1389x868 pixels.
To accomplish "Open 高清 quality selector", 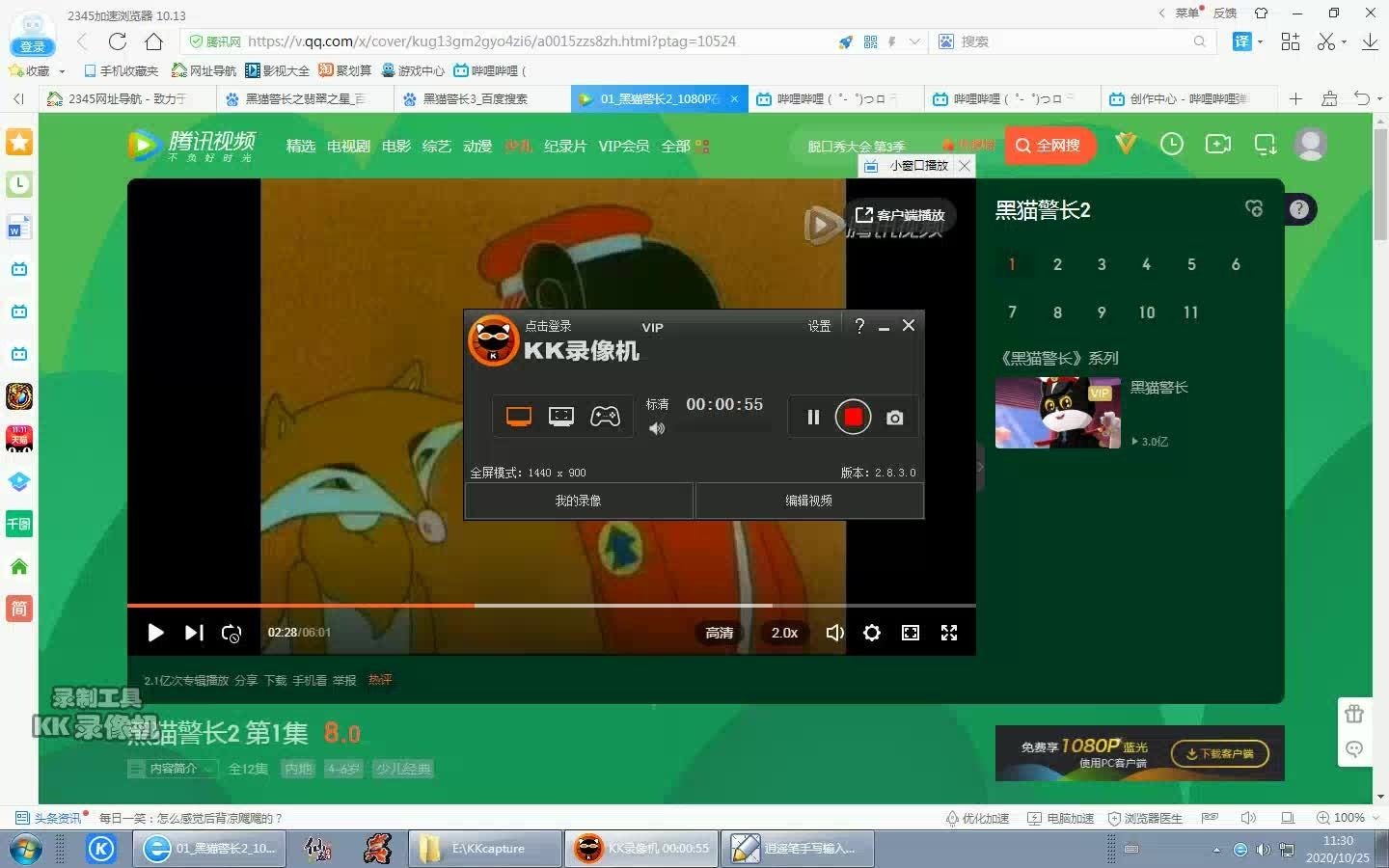I will coord(720,633).
